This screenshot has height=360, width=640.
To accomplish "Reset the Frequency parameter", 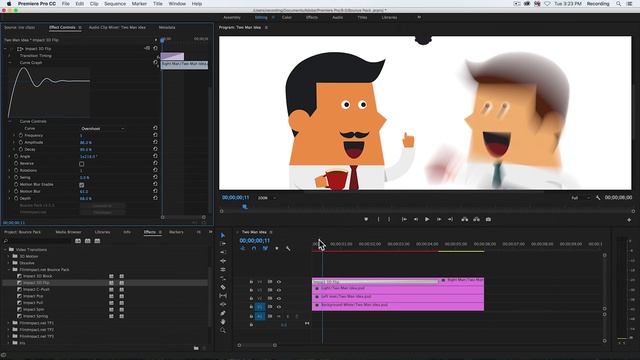I will tap(155, 135).
